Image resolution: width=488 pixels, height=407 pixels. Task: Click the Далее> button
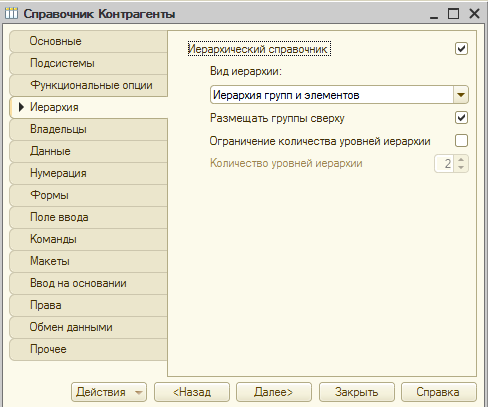274,392
